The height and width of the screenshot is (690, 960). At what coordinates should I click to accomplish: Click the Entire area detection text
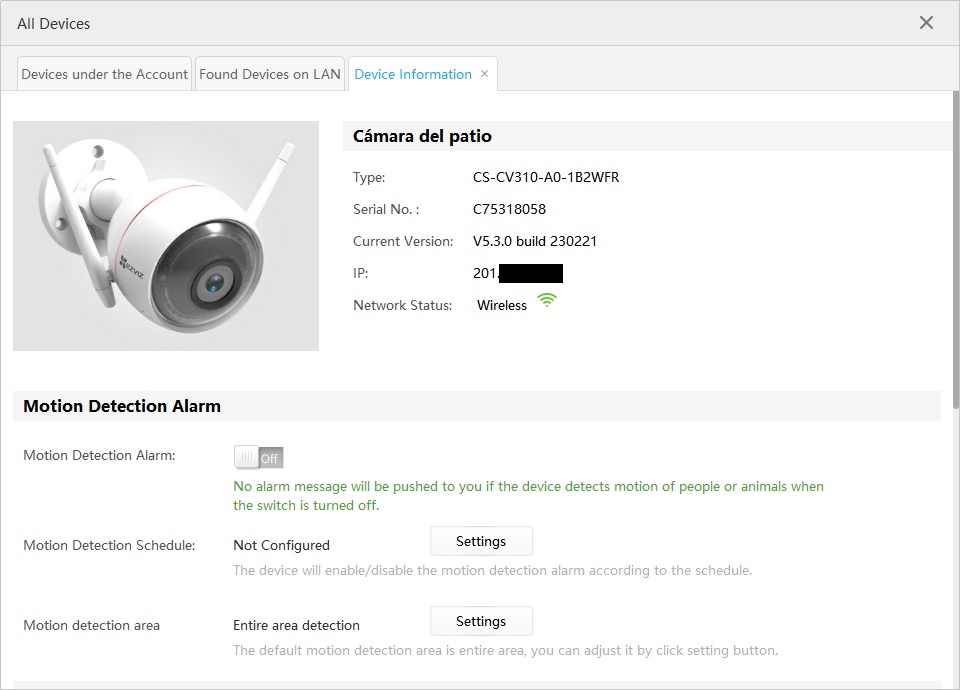coord(296,625)
